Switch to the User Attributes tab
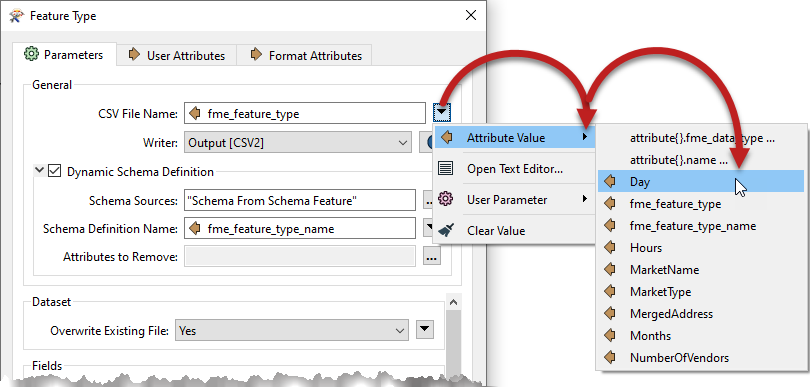 [x=177, y=55]
